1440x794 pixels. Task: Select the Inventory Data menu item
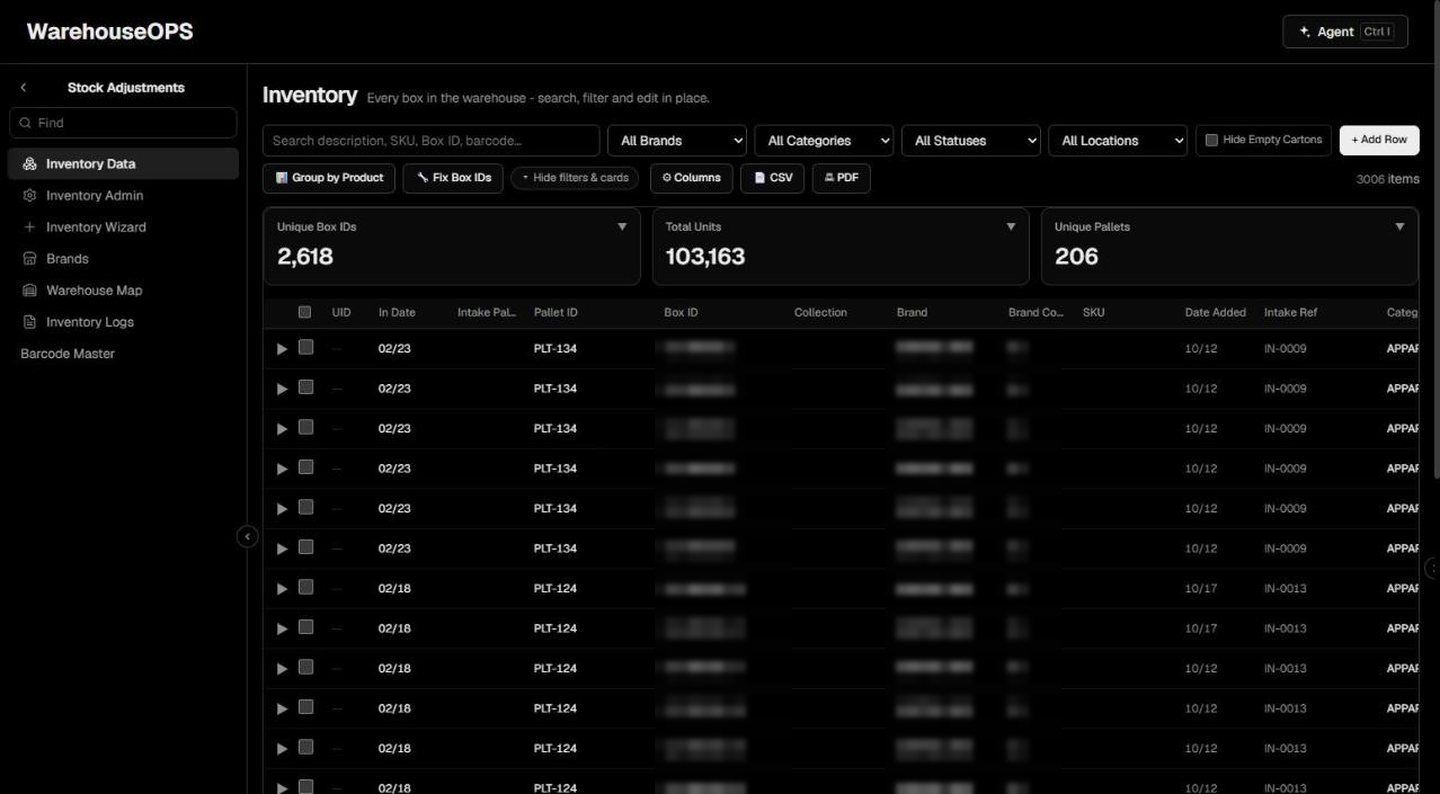click(123, 164)
